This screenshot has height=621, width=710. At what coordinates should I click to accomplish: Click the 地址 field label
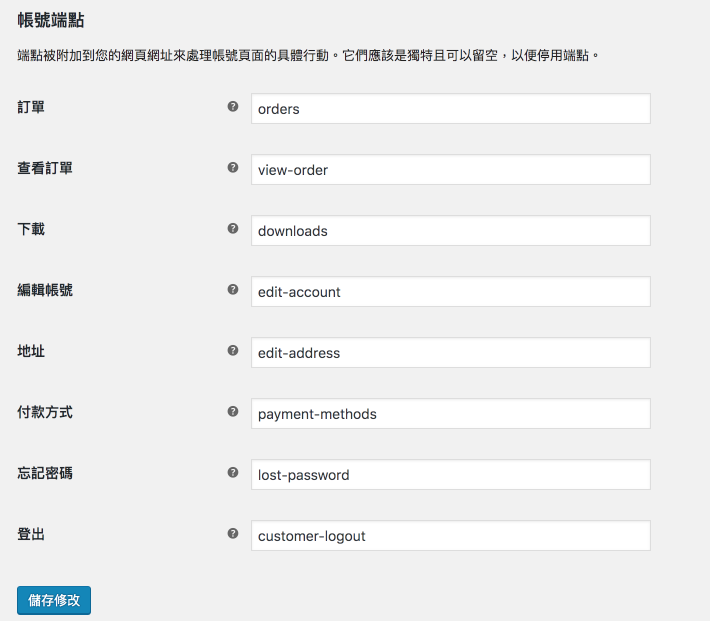(x=31, y=351)
